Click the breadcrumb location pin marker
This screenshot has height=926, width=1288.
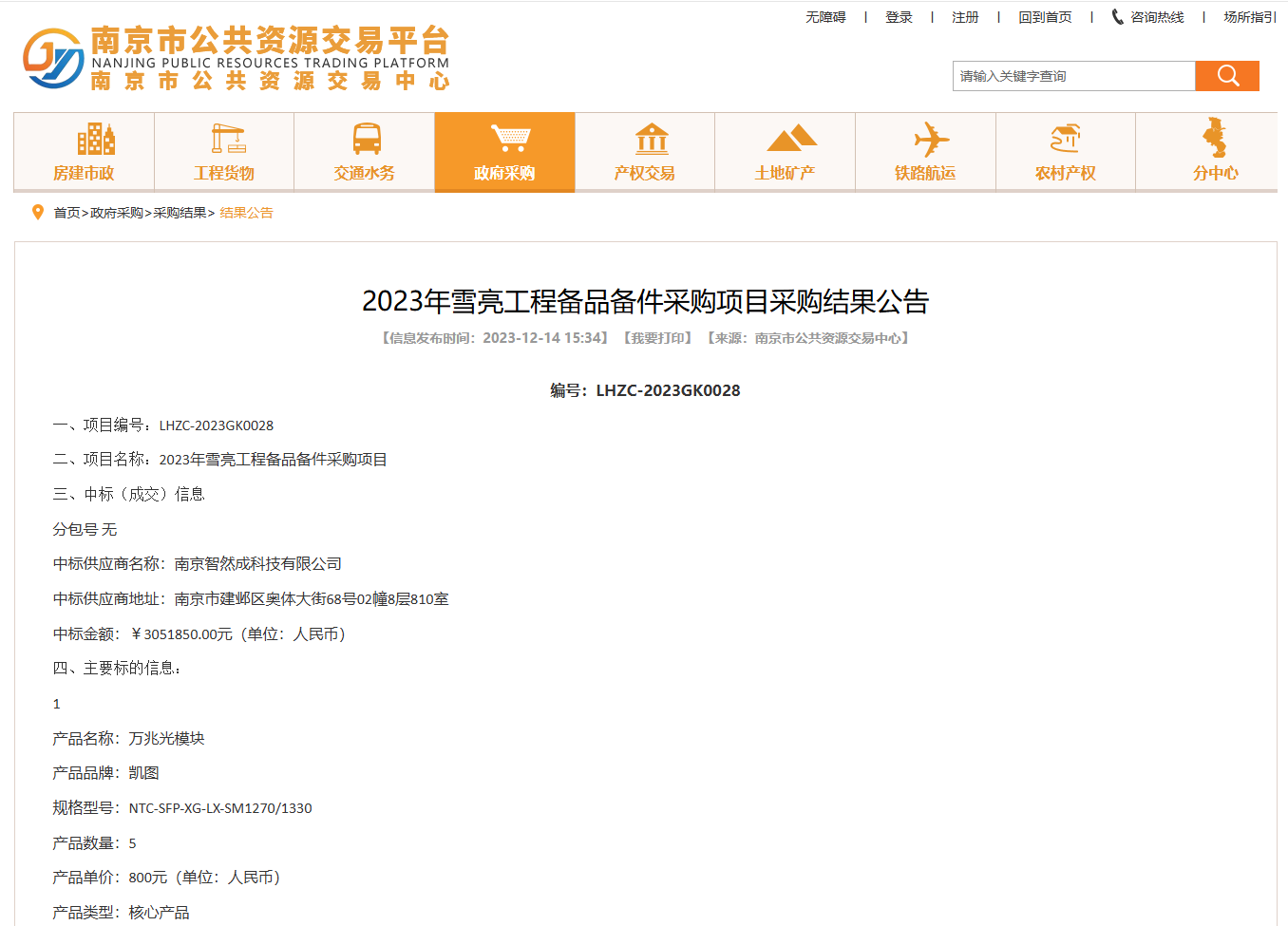[x=36, y=211]
